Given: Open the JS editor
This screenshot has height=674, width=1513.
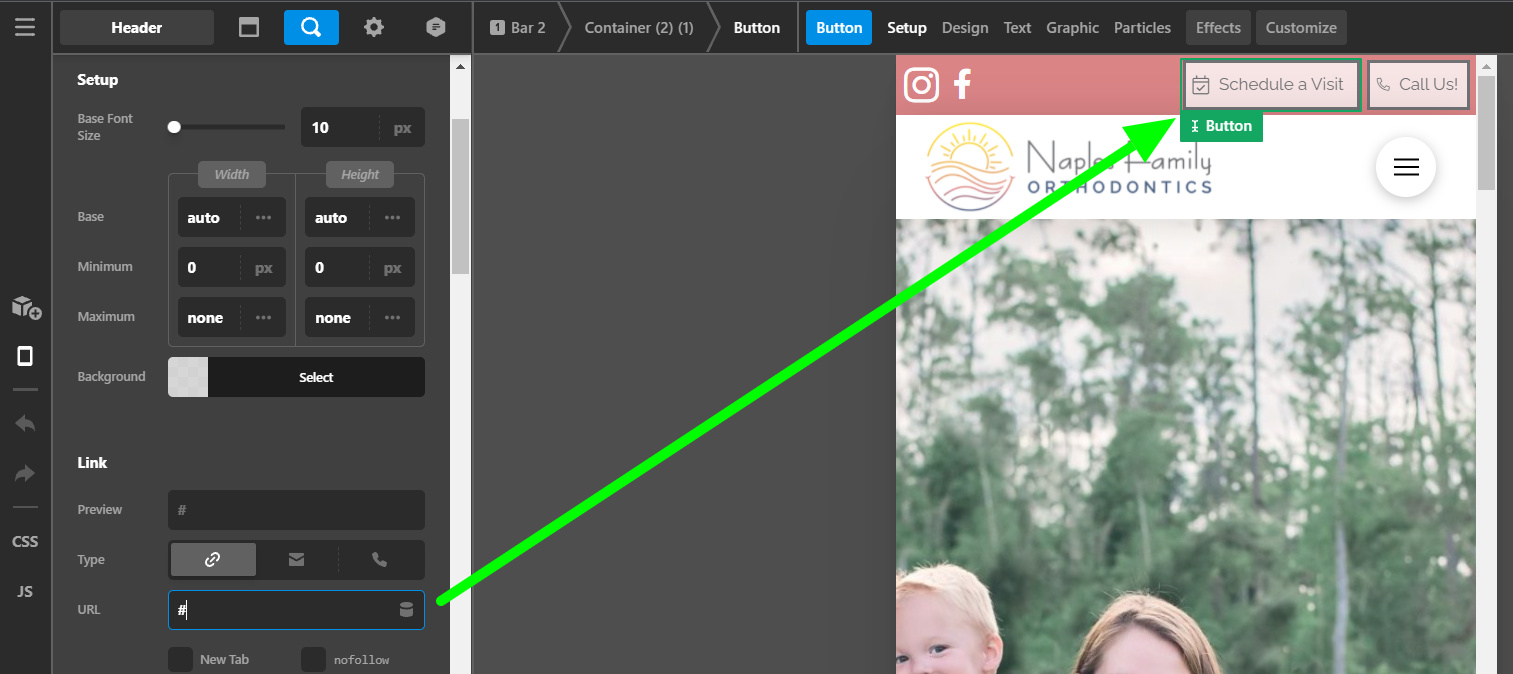Looking at the screenshot, I should (x=25, y=592).
